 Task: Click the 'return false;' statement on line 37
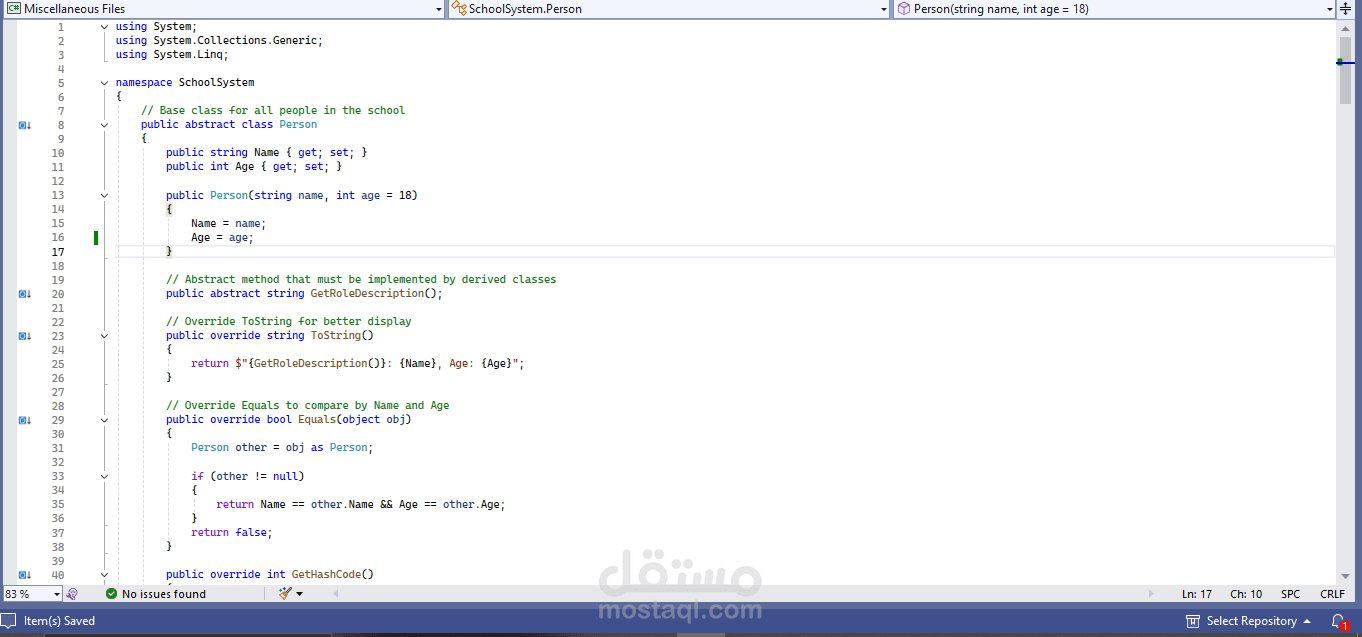(232, 533)
